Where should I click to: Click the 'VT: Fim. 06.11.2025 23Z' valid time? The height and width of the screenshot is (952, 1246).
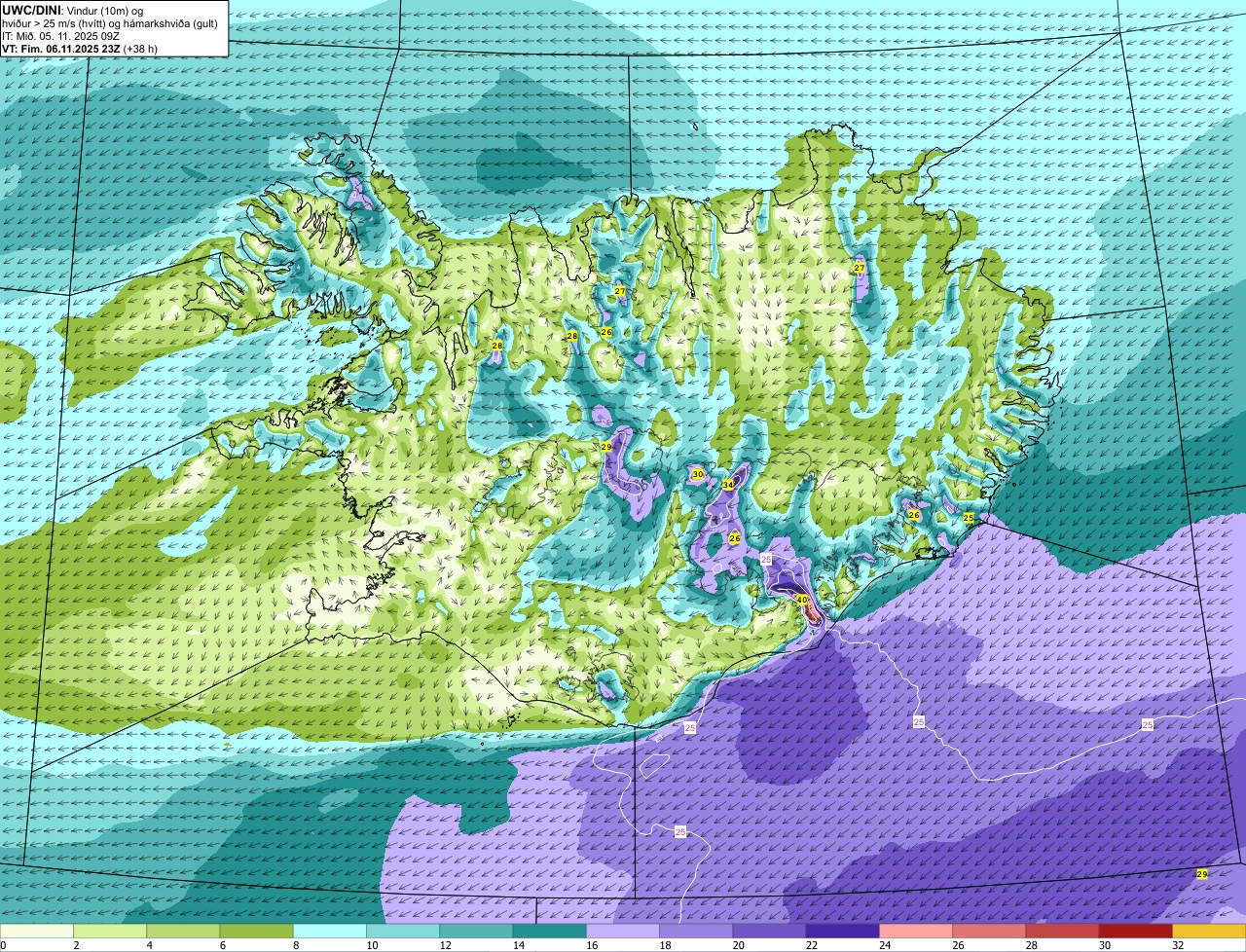[61, 49]
